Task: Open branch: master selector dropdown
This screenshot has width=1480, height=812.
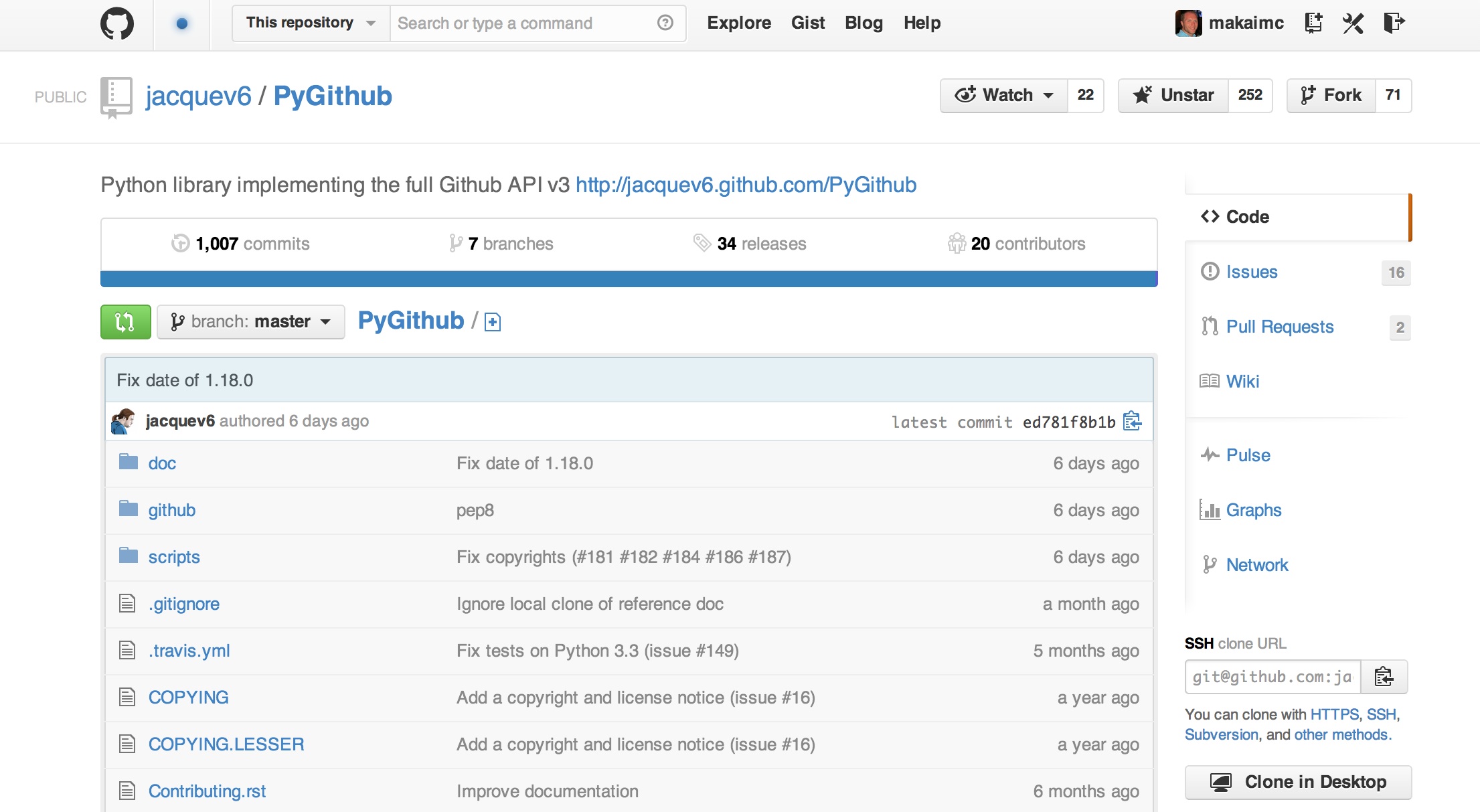Action: [251, 322]
